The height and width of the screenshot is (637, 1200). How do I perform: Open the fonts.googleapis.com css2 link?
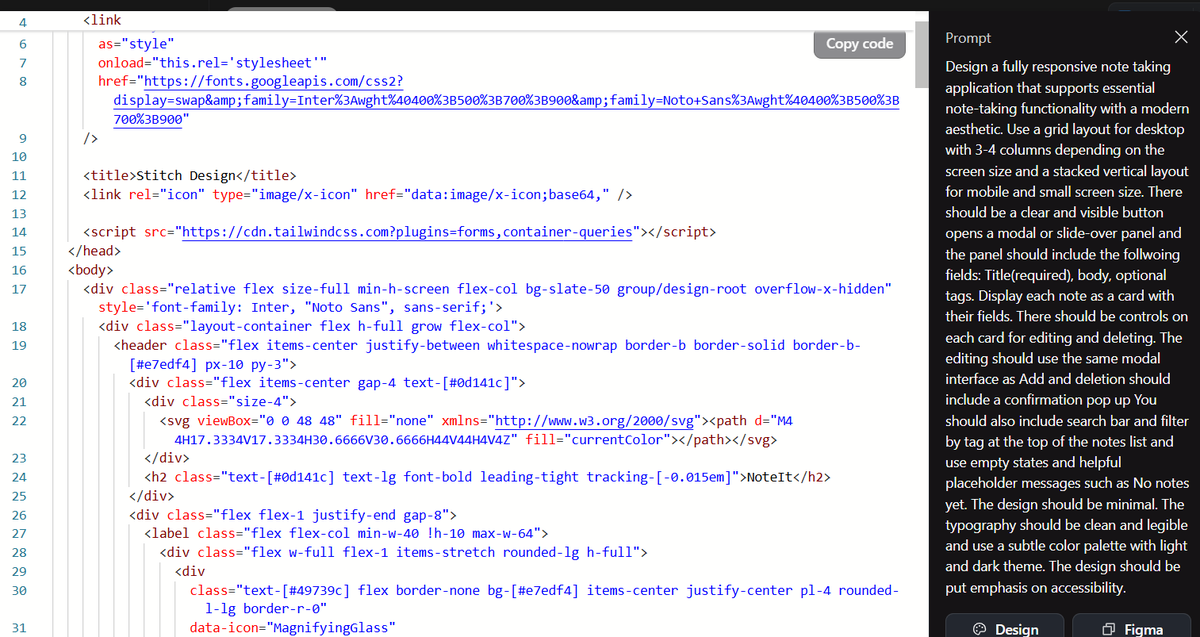[506, 100]
